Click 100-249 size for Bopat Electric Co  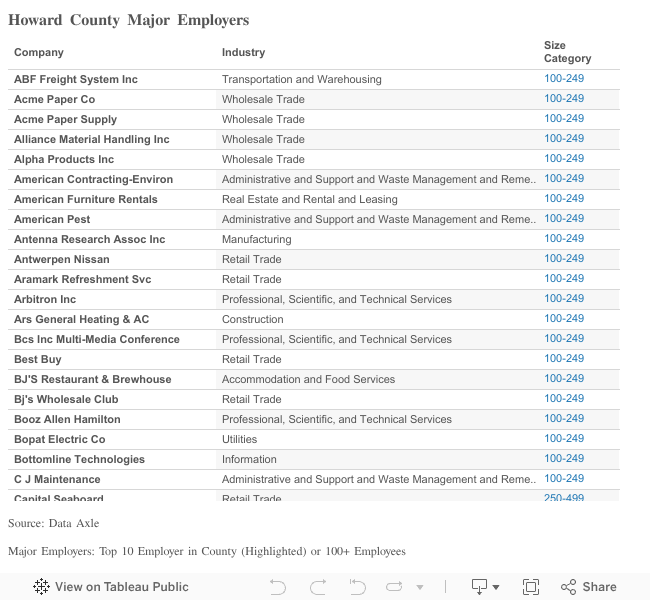564,438
